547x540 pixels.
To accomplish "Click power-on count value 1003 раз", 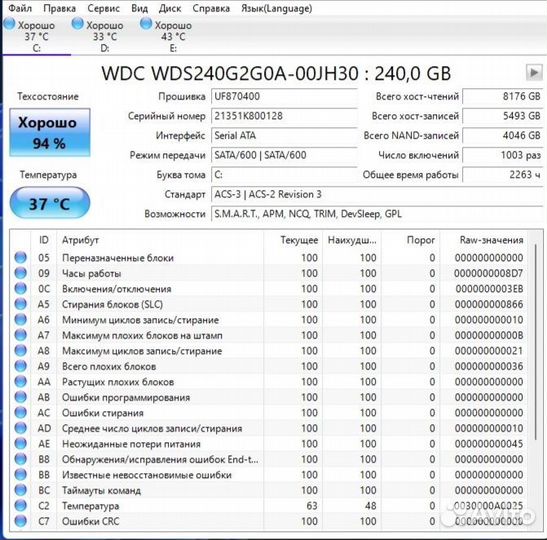I will (x=503, y=155).
